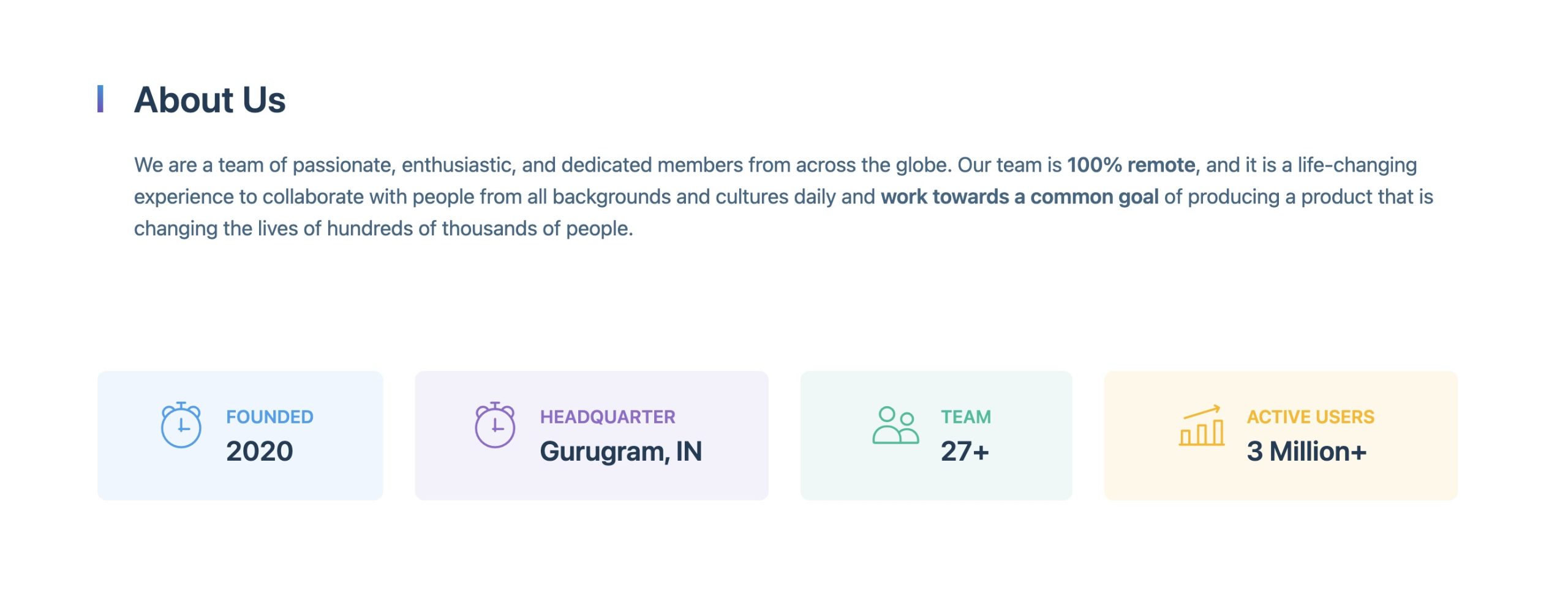Click the 2020 founded year

tap(260, 452)
